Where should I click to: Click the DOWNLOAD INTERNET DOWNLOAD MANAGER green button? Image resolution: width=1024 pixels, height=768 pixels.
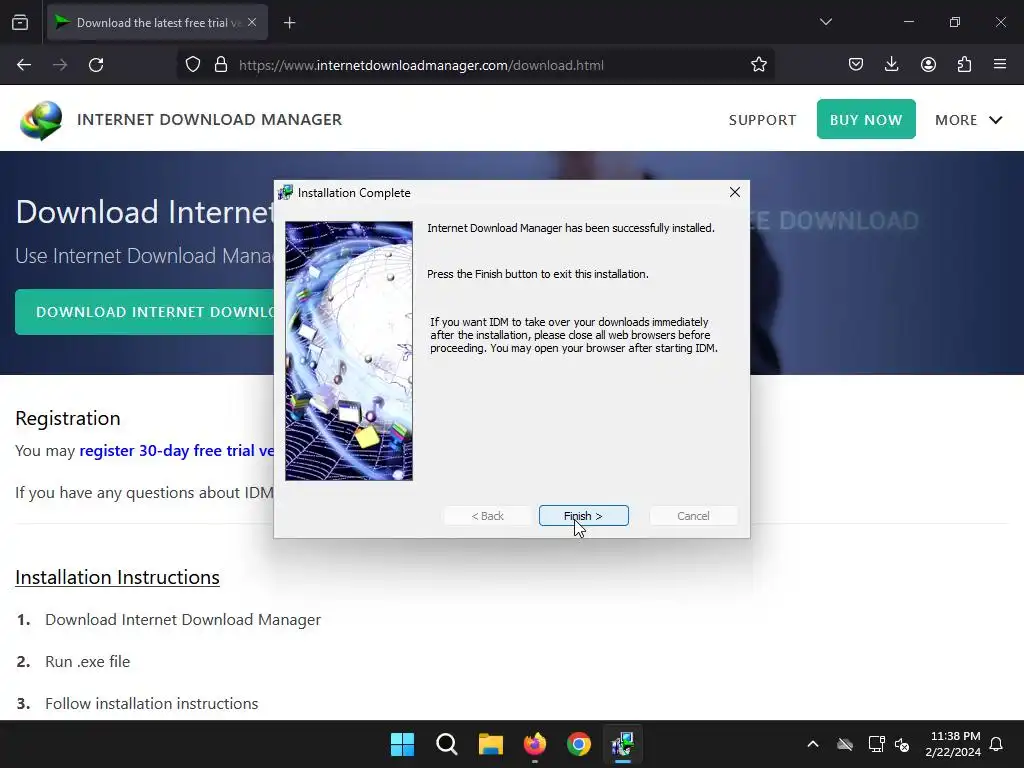click(x=144, y=312)
